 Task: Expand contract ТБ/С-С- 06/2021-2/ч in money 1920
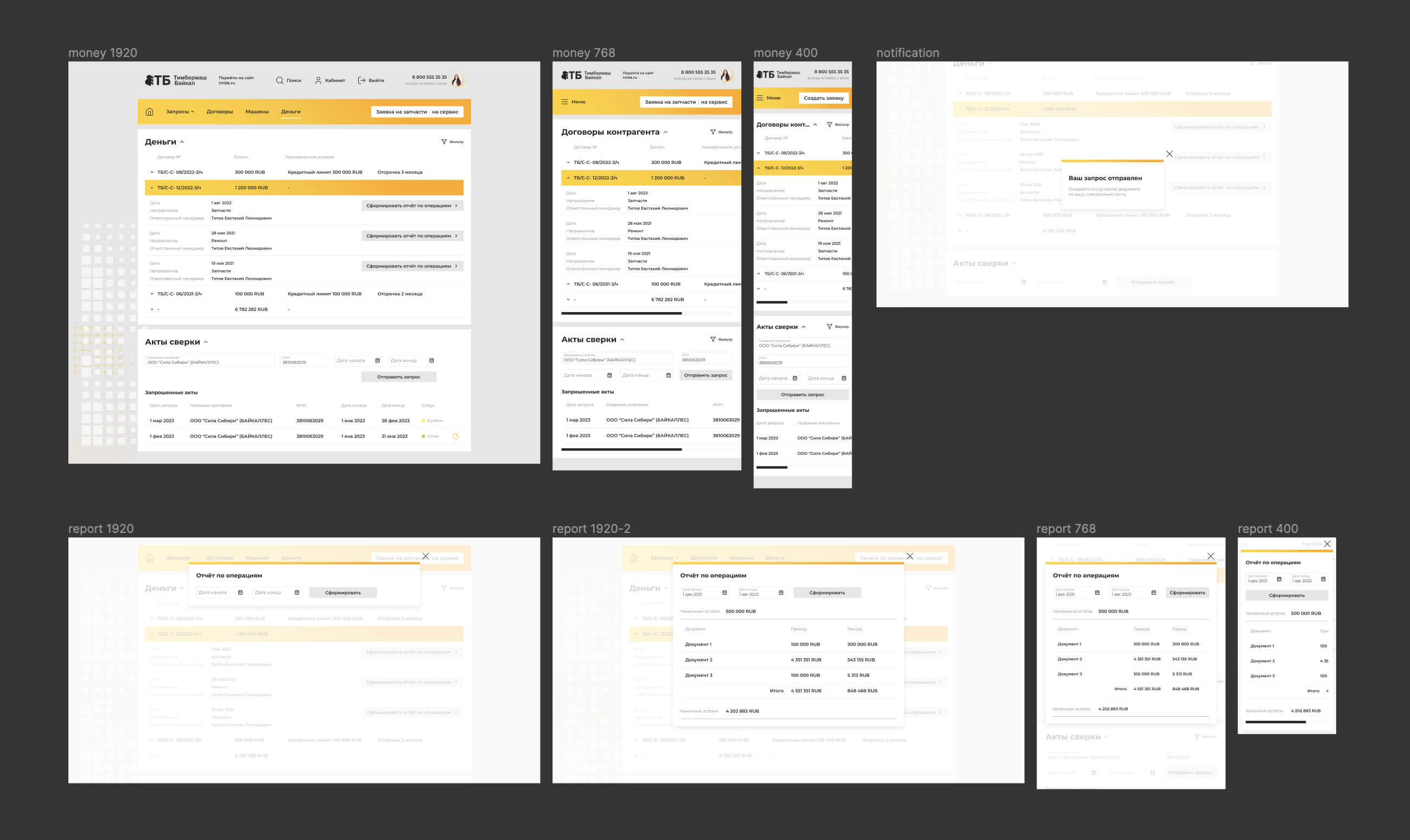(152, 294)
